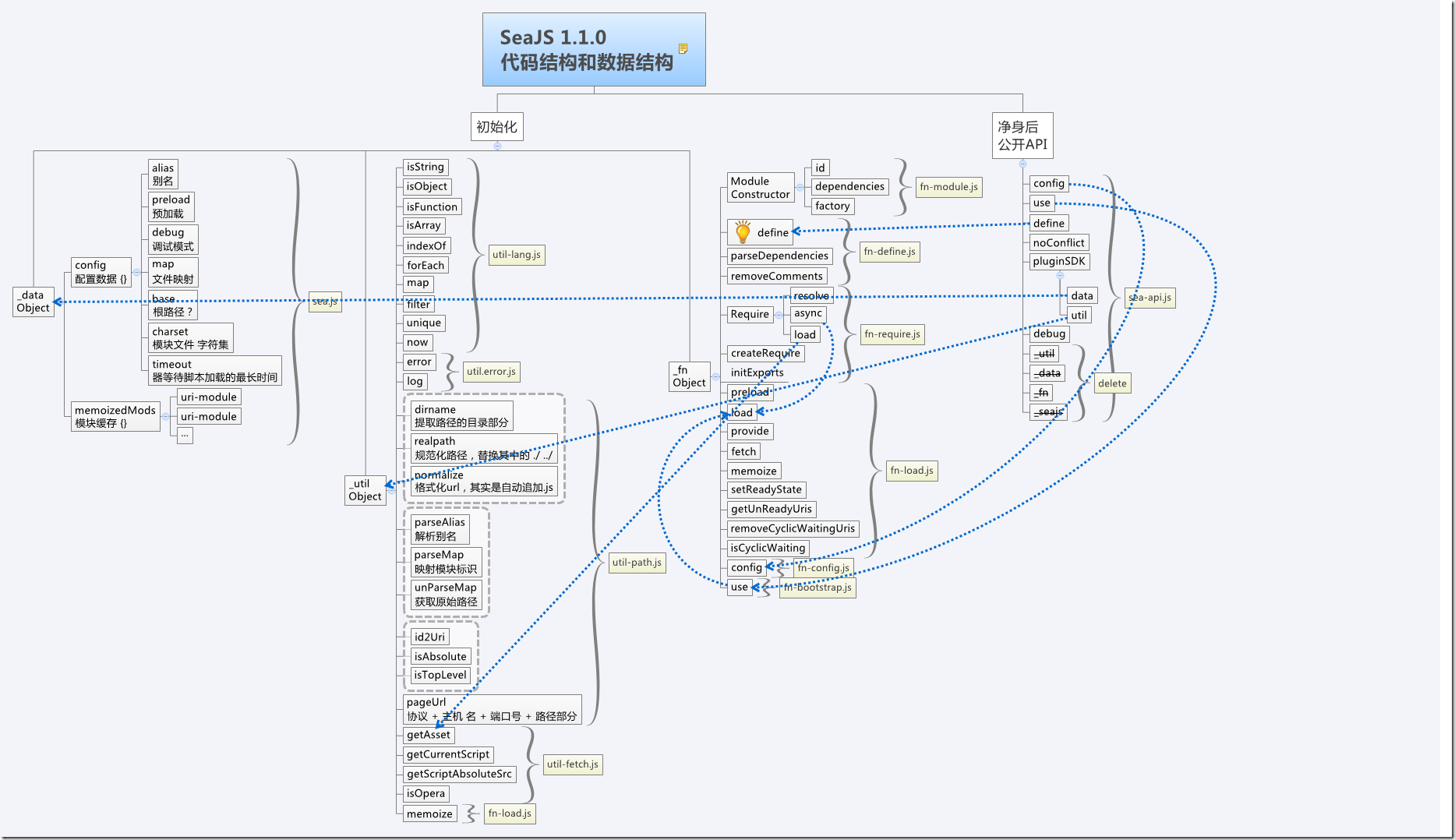
Task: Select the unique node
Action: [424, 323]
